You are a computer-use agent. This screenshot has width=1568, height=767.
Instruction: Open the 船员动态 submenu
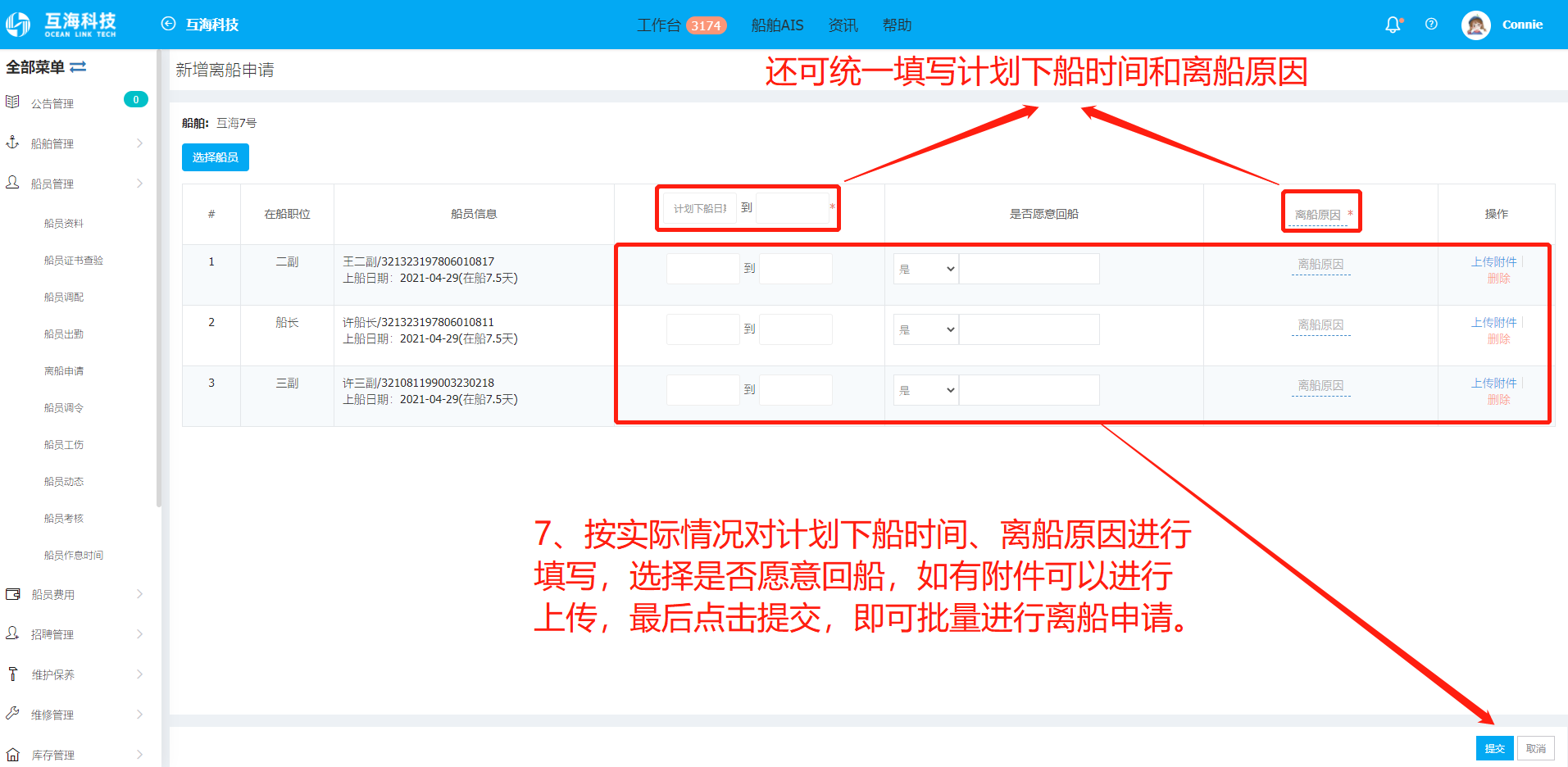pos(64,481)
